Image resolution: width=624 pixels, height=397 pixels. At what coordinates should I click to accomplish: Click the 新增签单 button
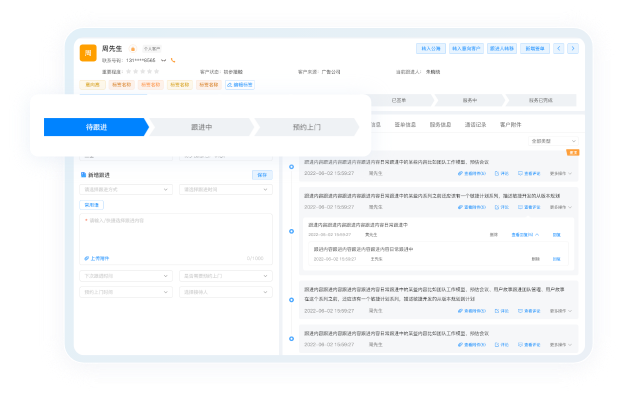coord(535,49)
